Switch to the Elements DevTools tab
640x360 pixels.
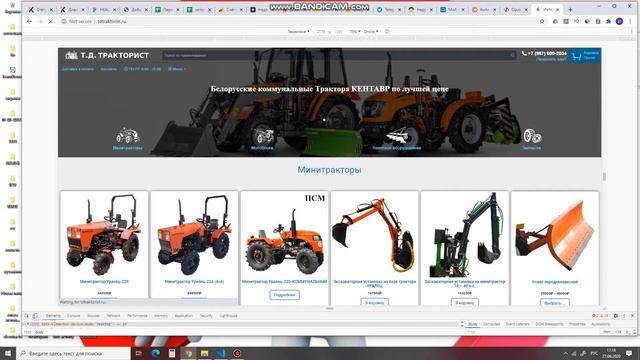pyautogui.click(x=53, y=316)
